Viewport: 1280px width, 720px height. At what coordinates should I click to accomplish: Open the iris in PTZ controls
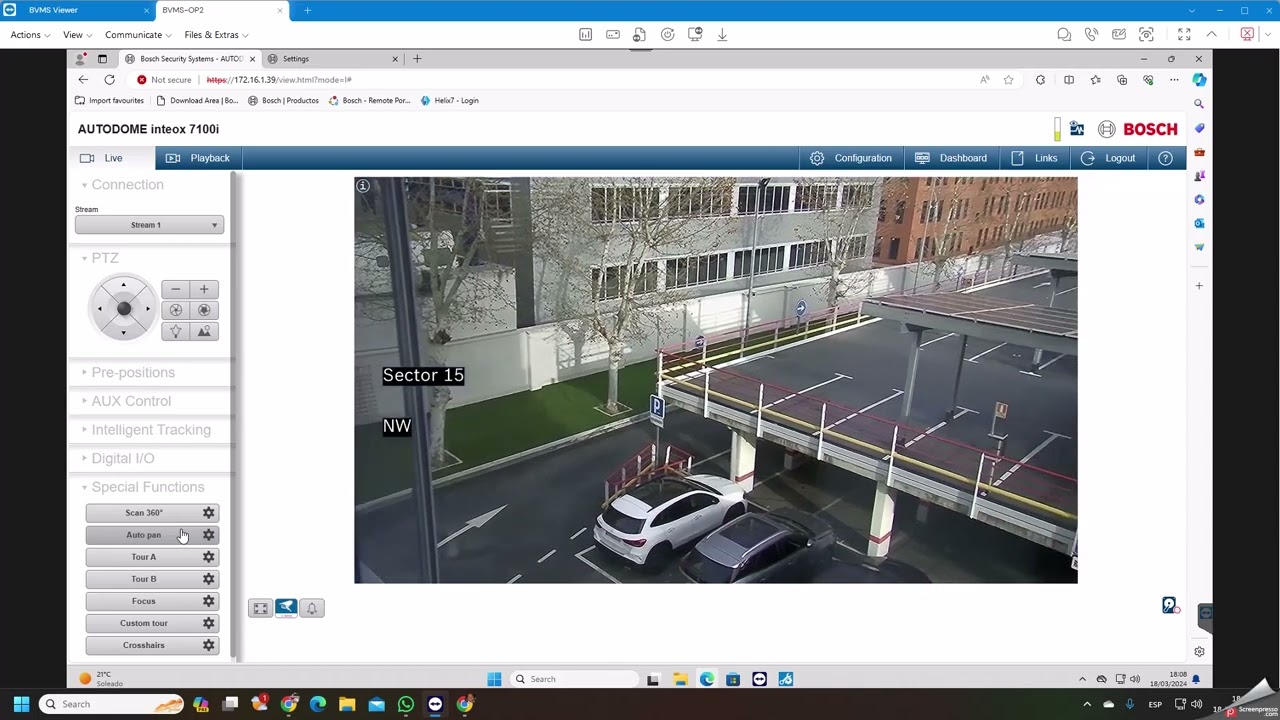[204, 310]
